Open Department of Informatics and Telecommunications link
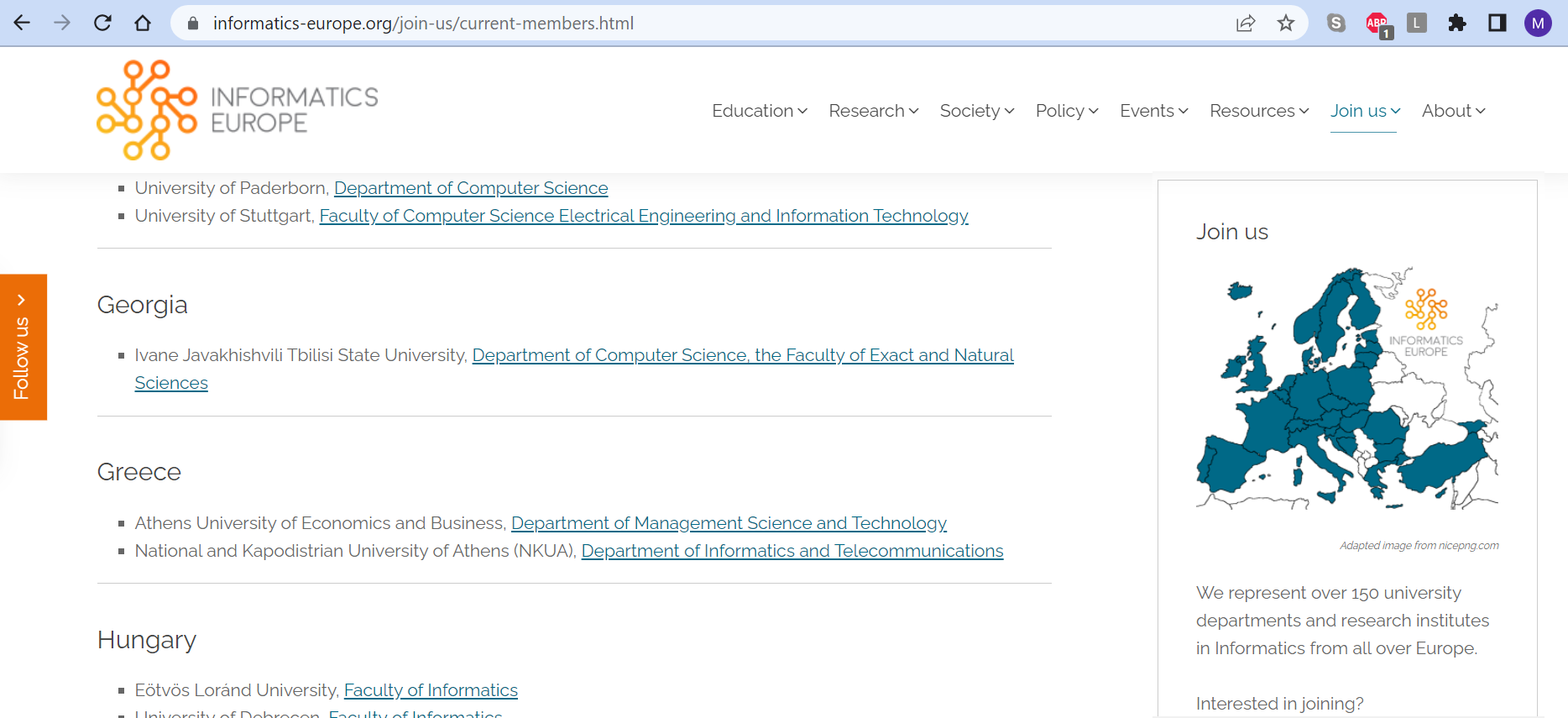 (x=792, y=551)
